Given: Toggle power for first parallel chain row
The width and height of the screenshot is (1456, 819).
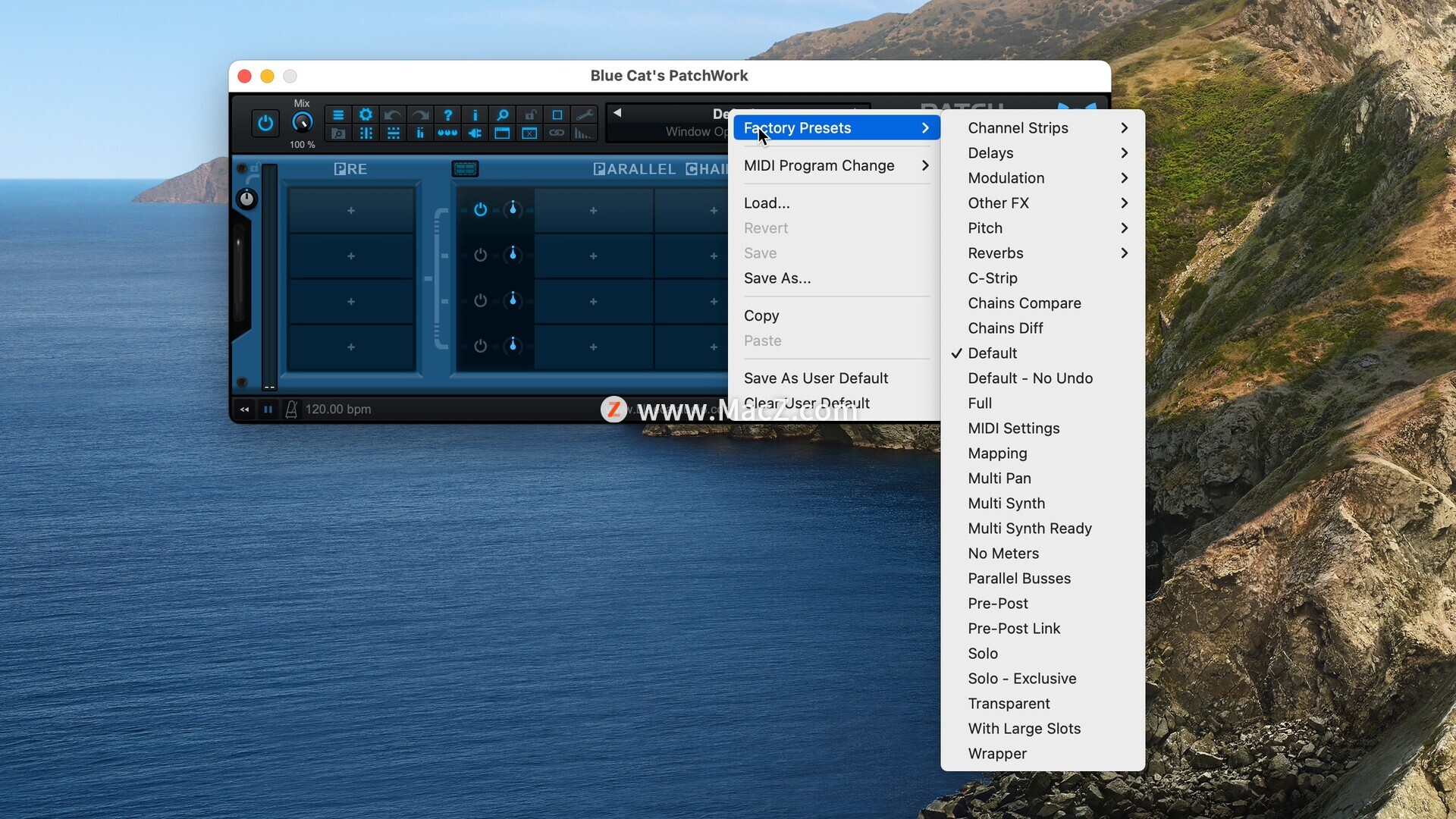Looking at the screenshot, I should coord(480,209).
